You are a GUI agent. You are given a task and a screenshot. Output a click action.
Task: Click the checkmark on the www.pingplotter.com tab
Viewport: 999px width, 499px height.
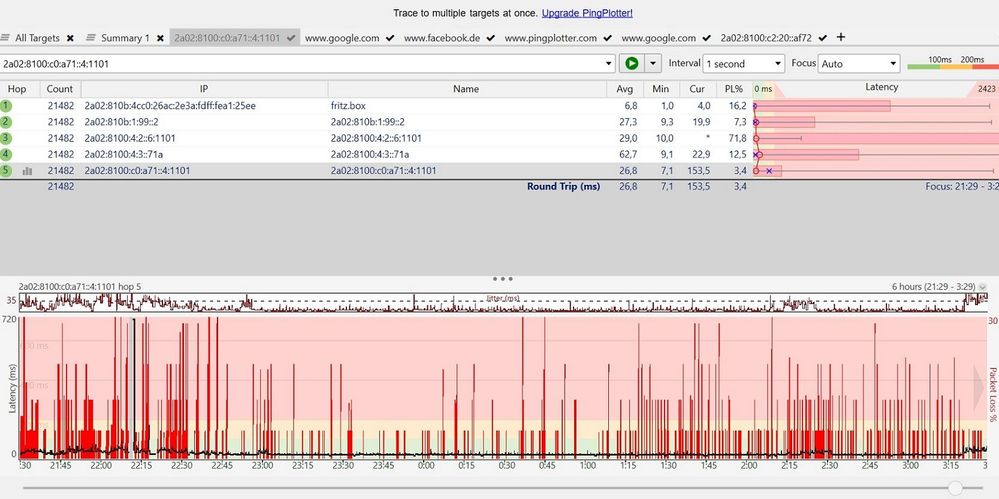(x=607, y=38)
